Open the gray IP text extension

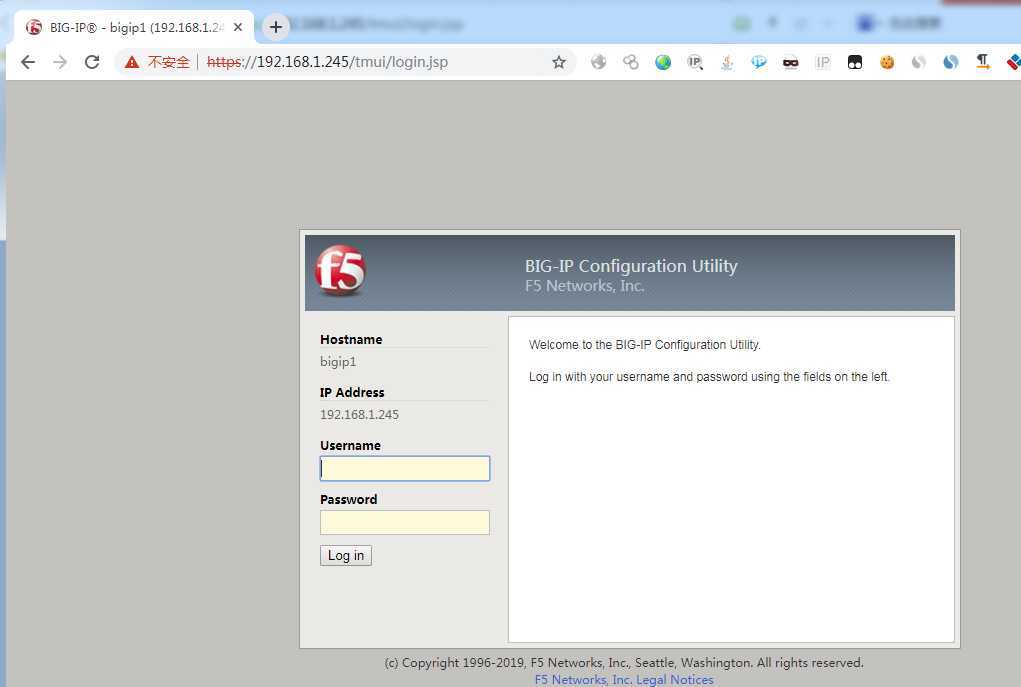pos(822,62)
